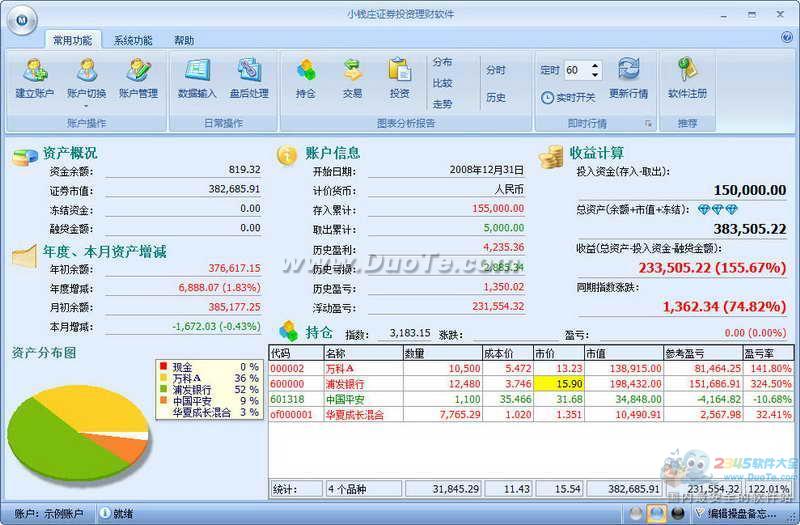
Task: Open 编辑操盘备忘 memo editor in status bar
Action: click(x=736, y=513)
